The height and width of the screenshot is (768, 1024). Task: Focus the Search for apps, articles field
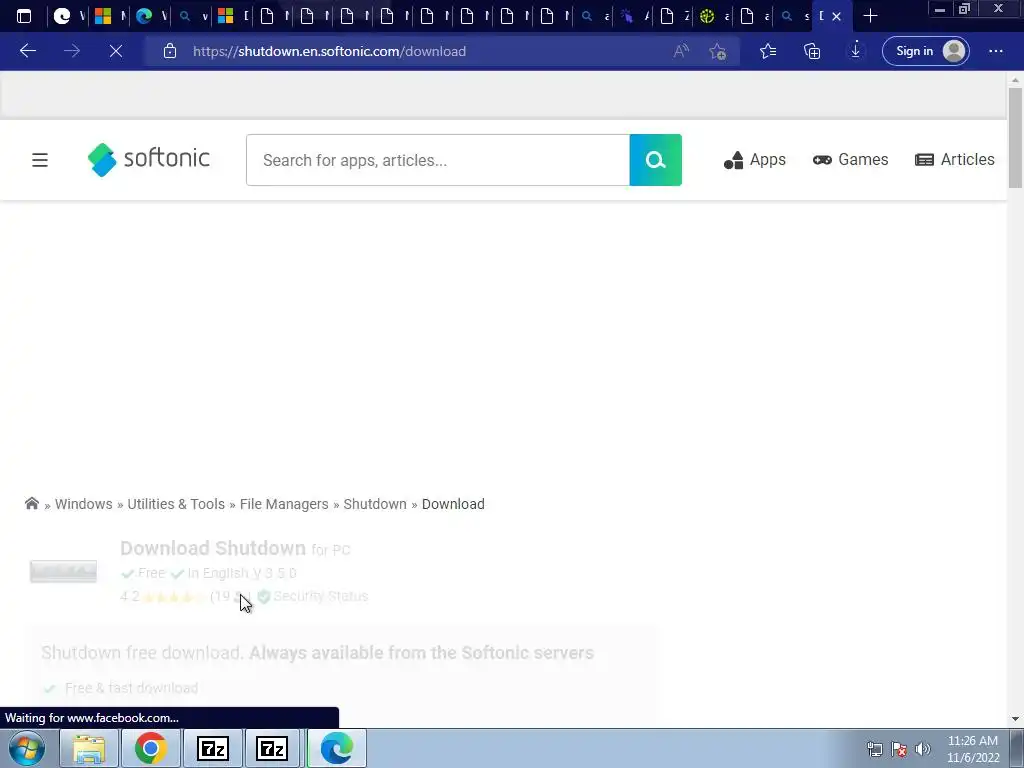tap(438, 160)
